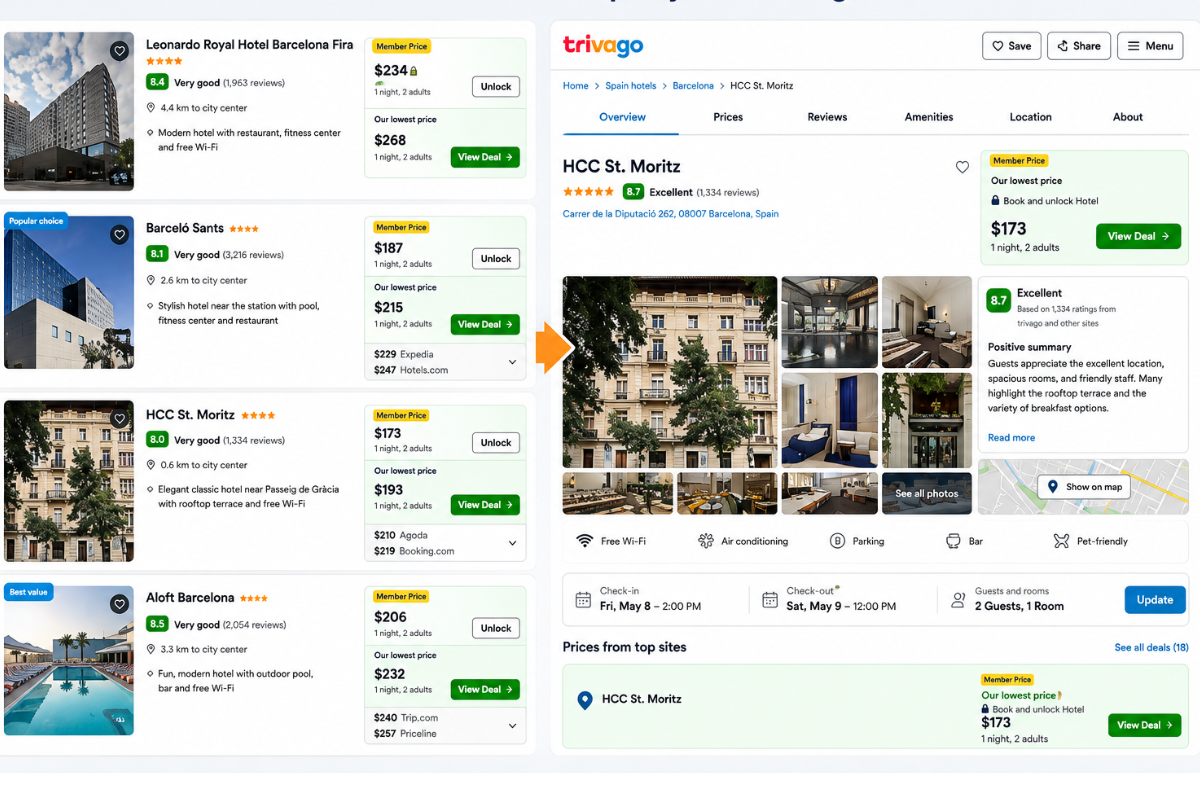
Task: Save HCC St. Moritz list card via heart
Action: (120, 420)
